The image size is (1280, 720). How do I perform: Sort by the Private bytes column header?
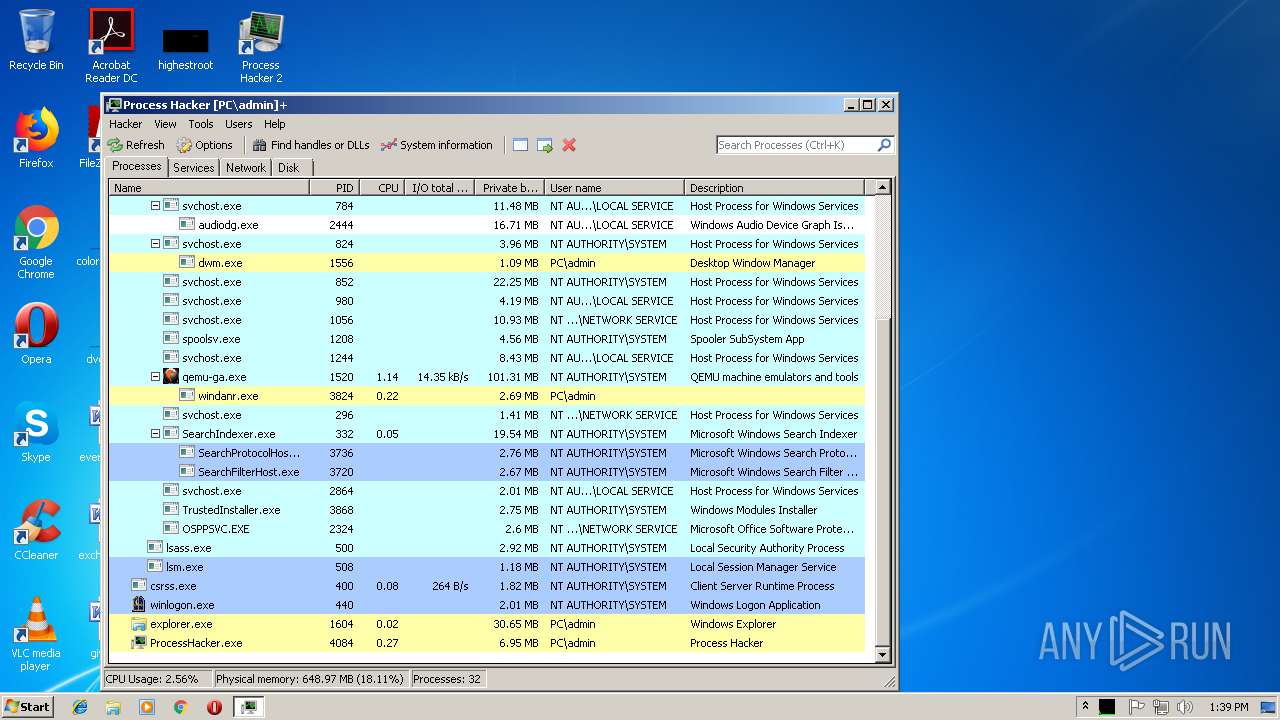point(509,187)
